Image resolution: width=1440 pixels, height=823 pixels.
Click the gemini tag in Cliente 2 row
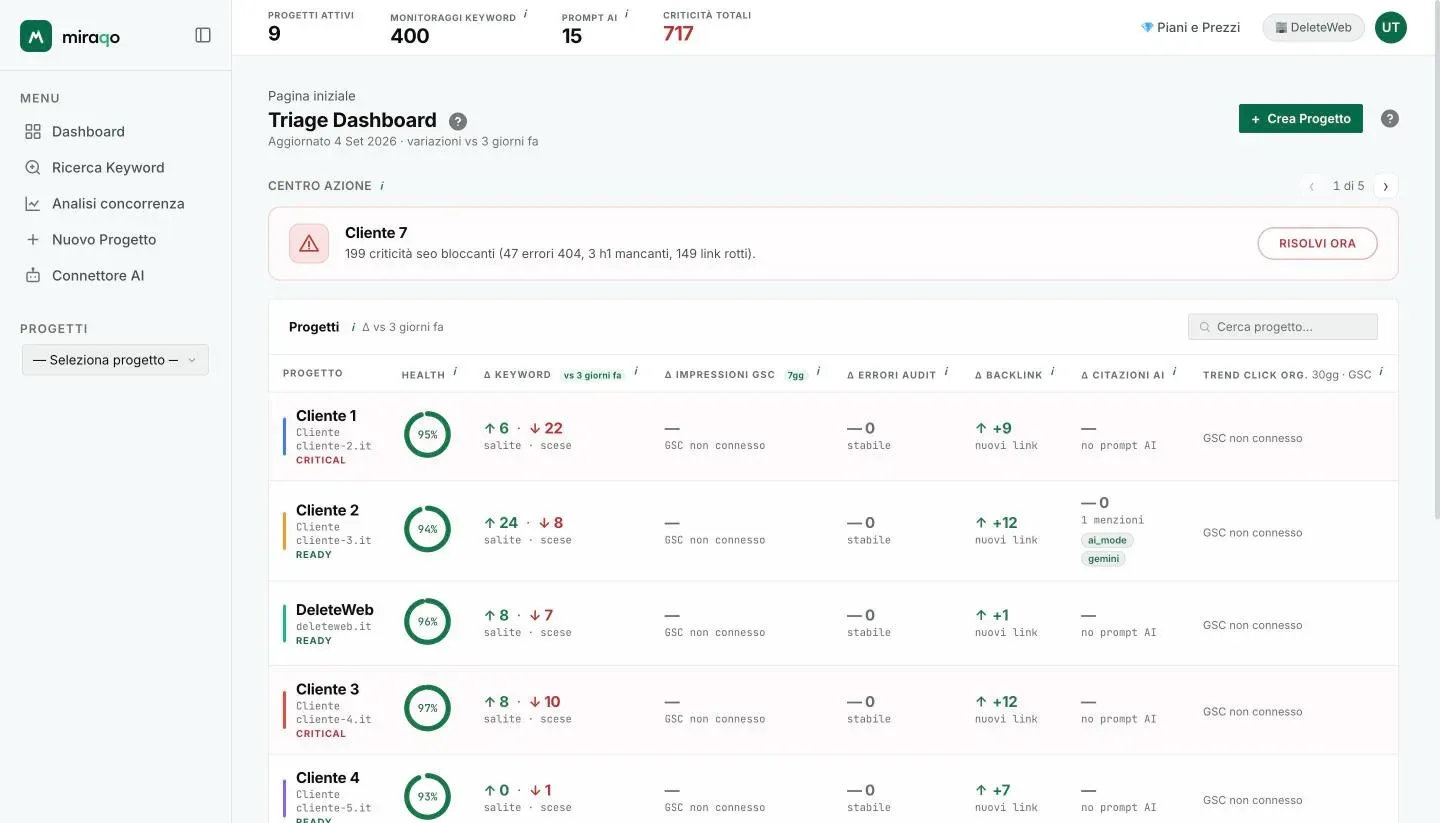point(1103,559)
